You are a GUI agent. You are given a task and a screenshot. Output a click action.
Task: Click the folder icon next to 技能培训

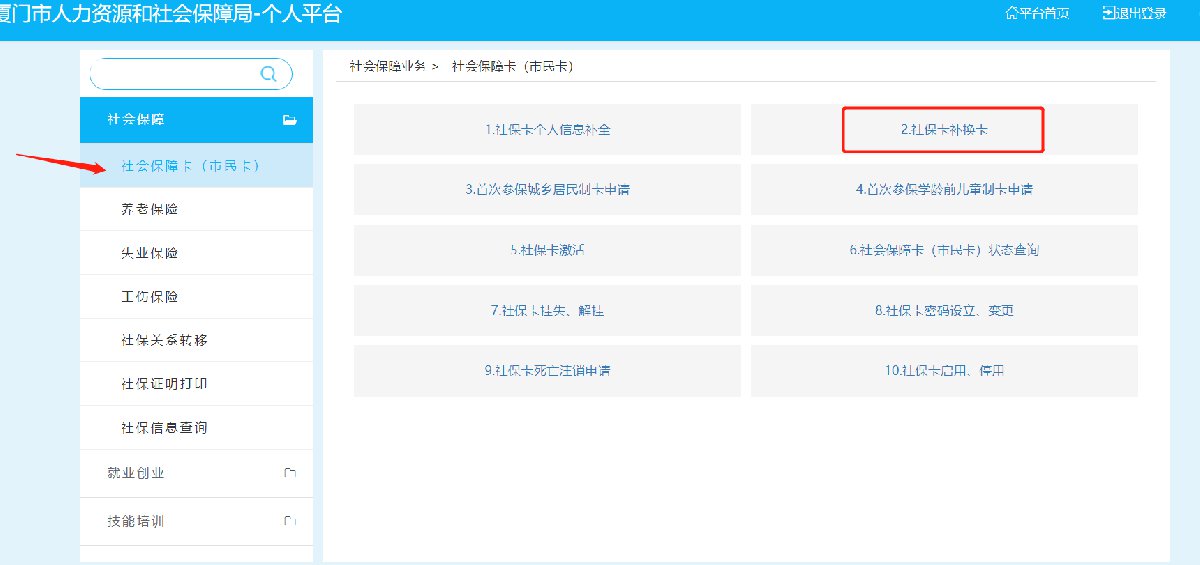[290, 521]
